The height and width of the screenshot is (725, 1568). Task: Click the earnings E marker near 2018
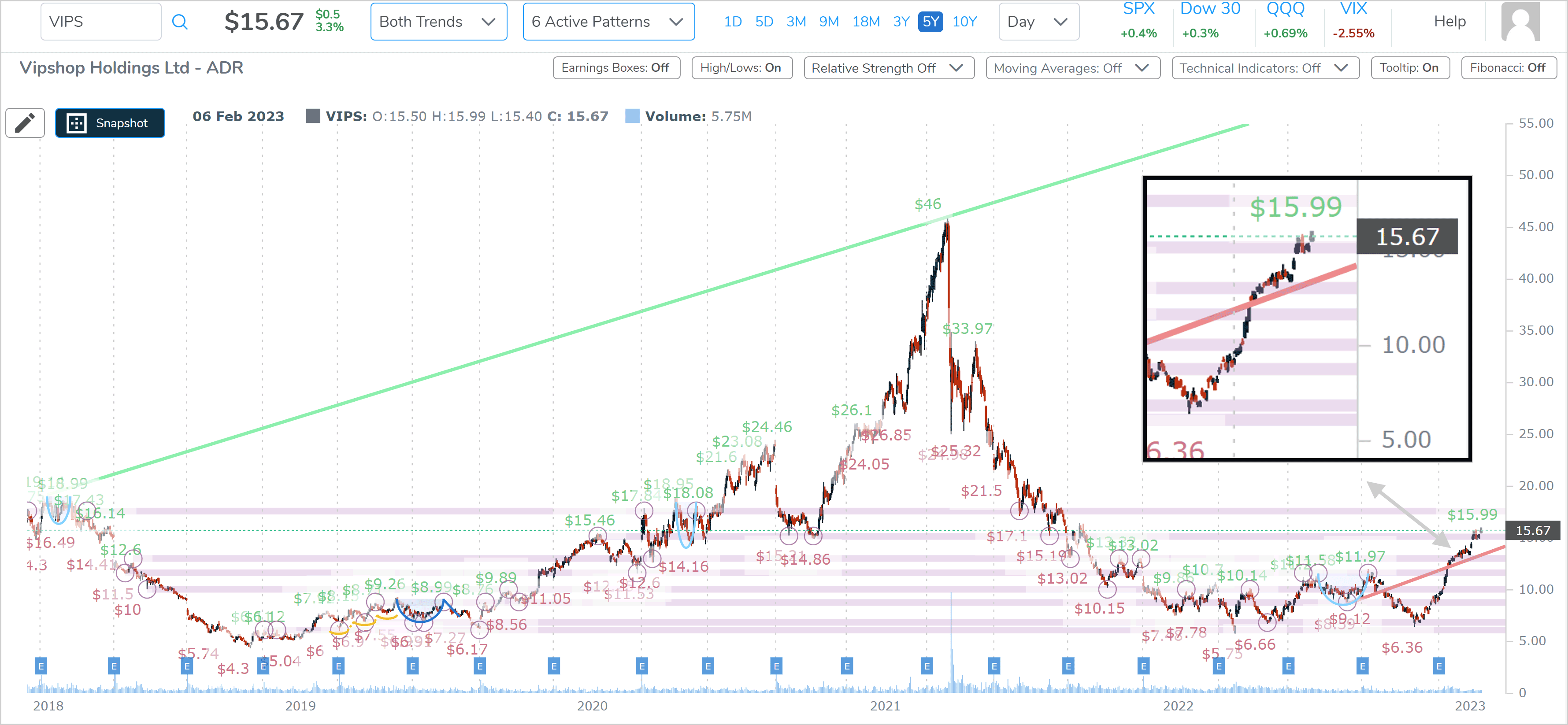click(x=41, y=666)
